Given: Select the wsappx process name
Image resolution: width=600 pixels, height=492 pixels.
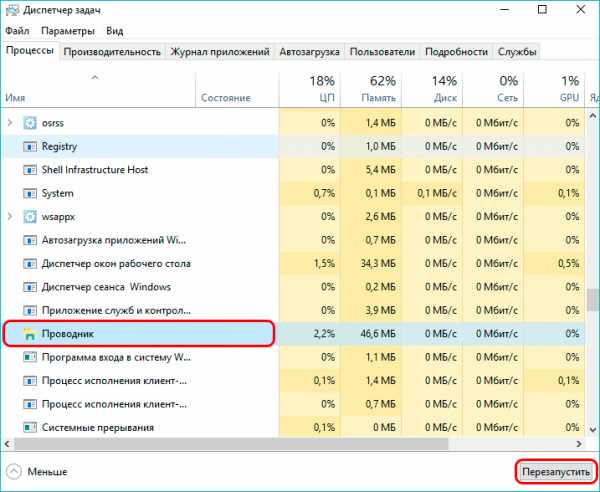Looking at the screenshot, I should pyautogui.click(x=58, y=217).
